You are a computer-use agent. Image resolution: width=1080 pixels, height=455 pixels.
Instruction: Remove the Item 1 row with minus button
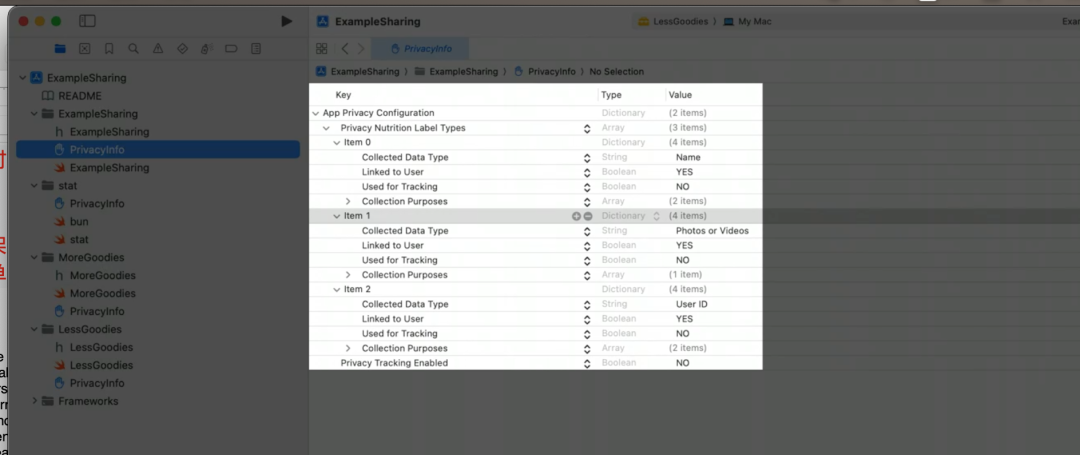tap(588, 216)
